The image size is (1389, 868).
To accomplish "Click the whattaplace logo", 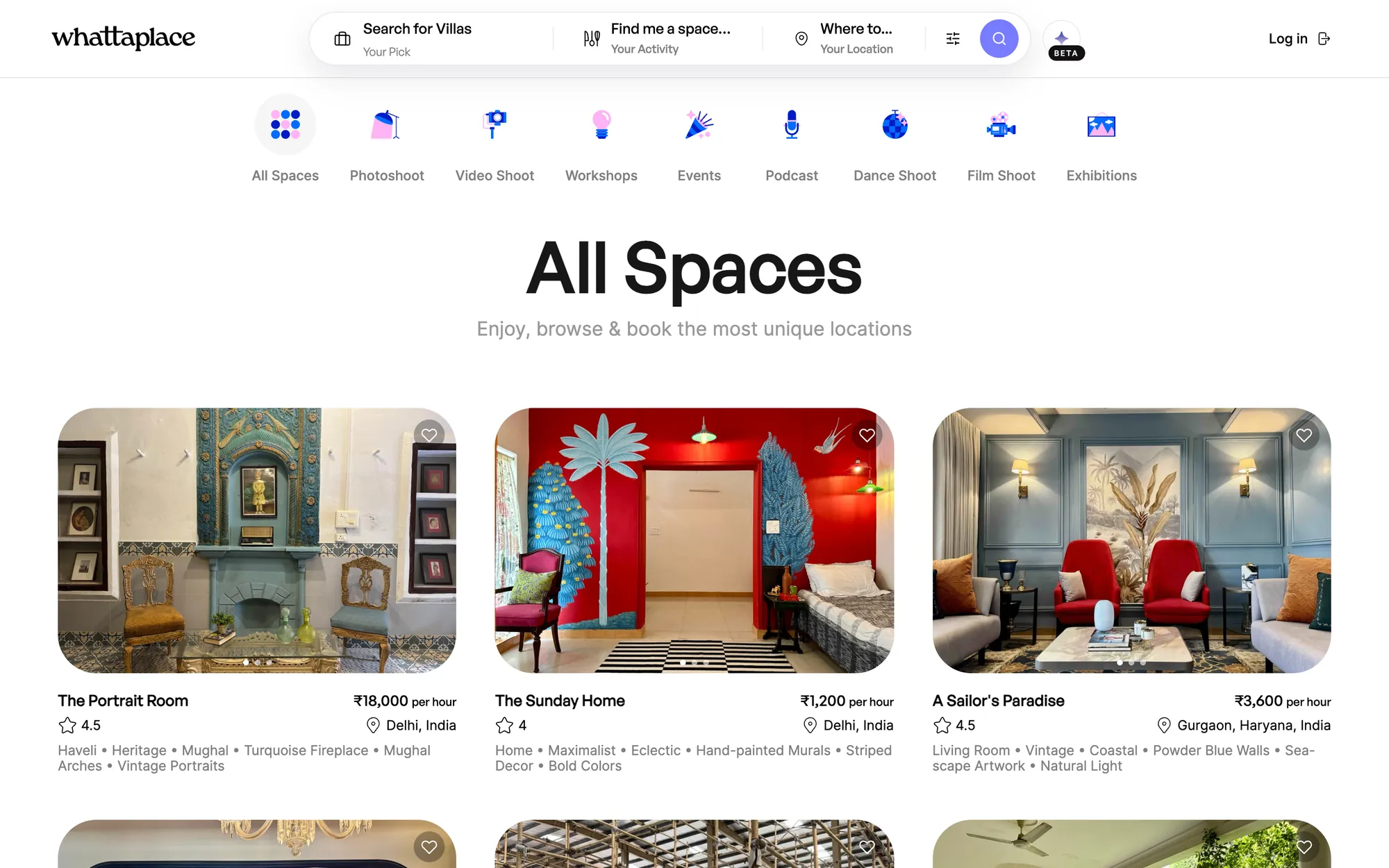I will point(124,37).
